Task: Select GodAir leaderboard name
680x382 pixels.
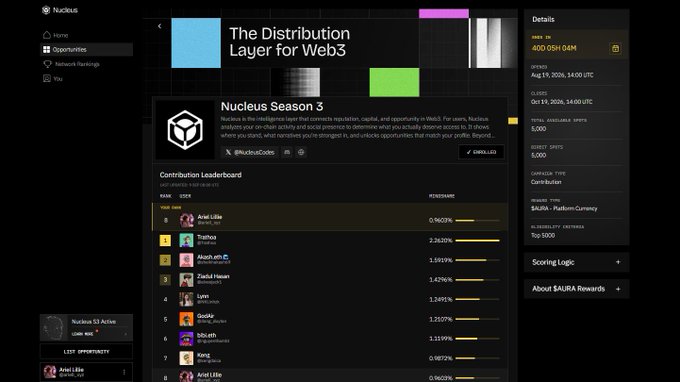Action: tap(206, 316)
